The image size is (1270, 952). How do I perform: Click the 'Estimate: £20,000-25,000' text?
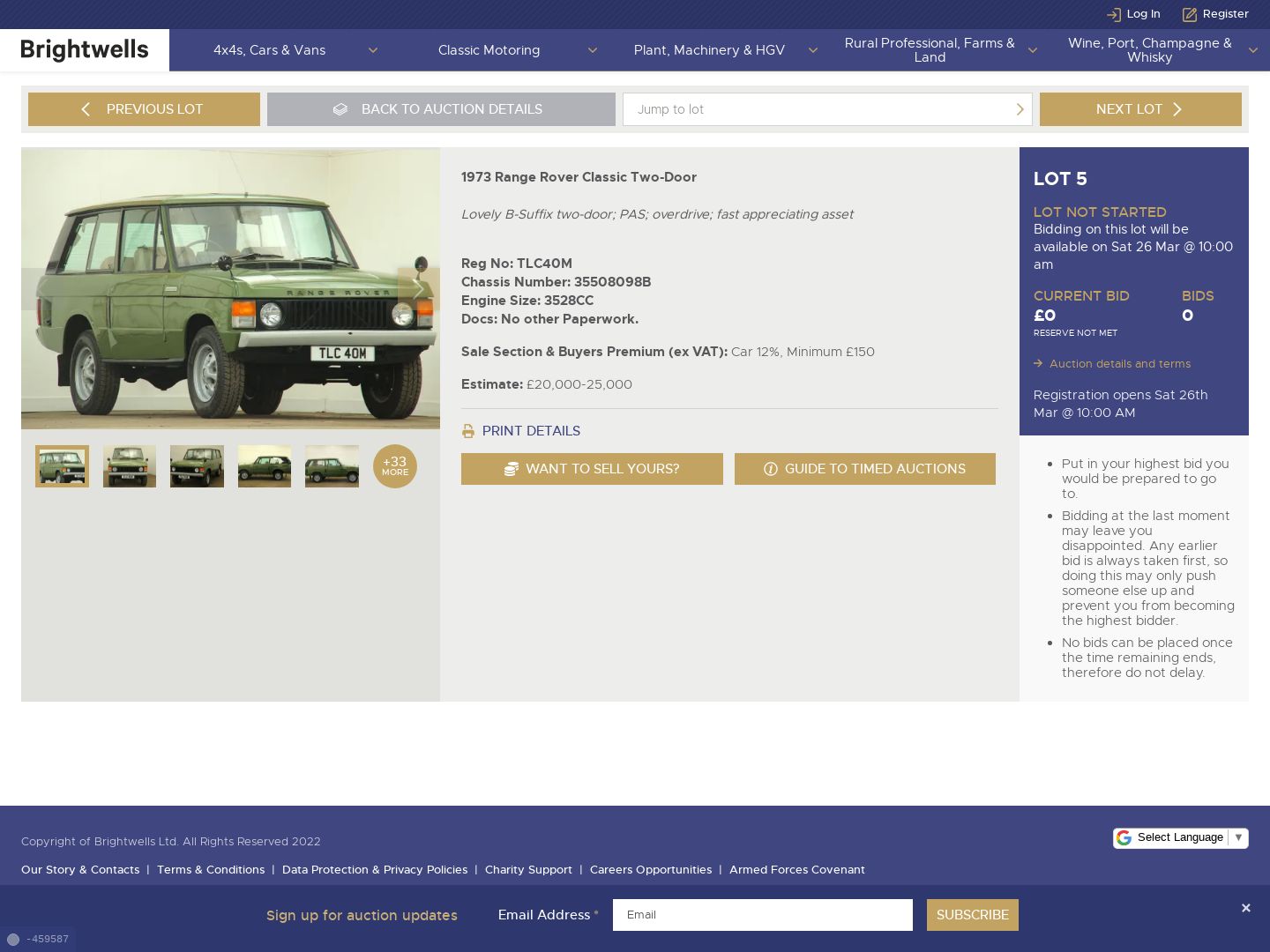click(x=547, y=384)
